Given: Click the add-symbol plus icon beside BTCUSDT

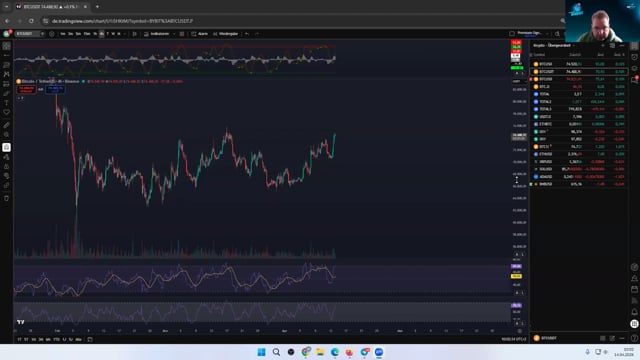Looking at the screenshot, I should [x=52, y=34].
